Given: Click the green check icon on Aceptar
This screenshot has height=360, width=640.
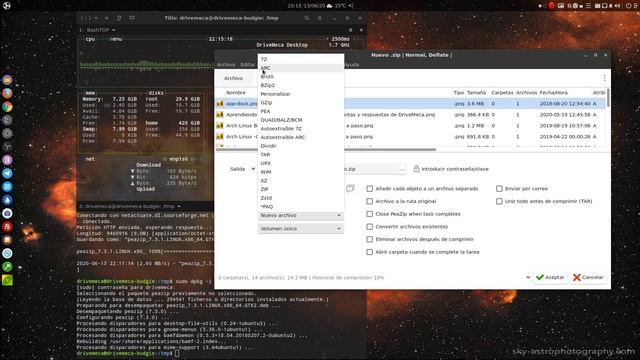Looking at the screenshot, I should click(540, 277).
